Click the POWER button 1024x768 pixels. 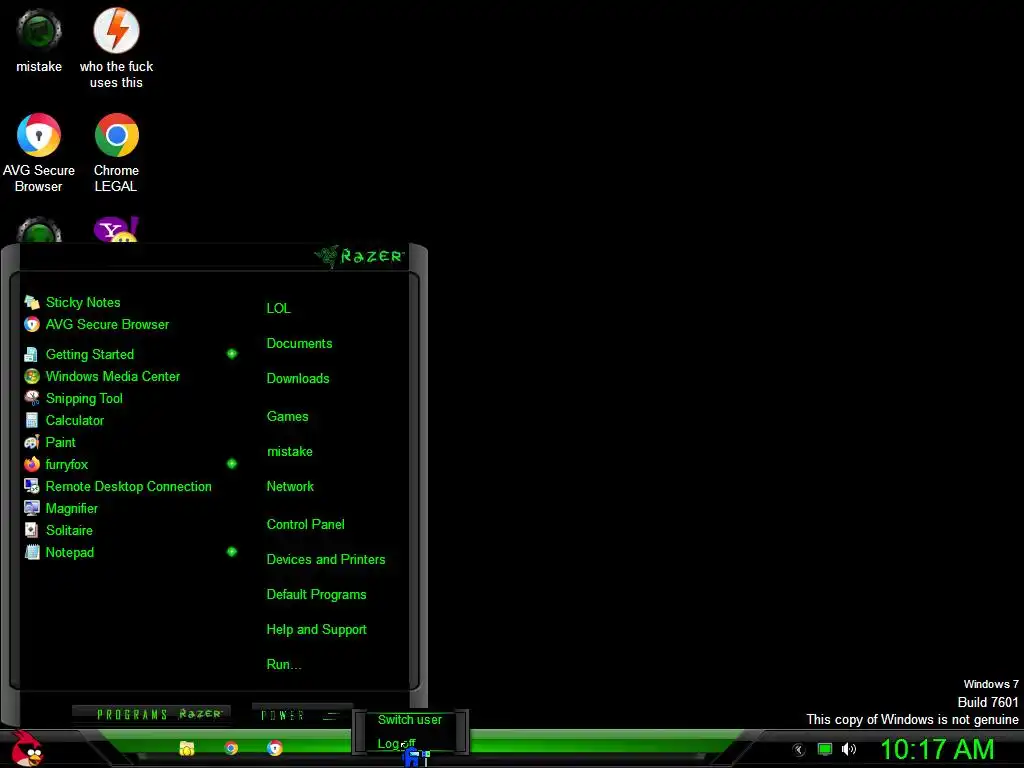click(283, 716)
